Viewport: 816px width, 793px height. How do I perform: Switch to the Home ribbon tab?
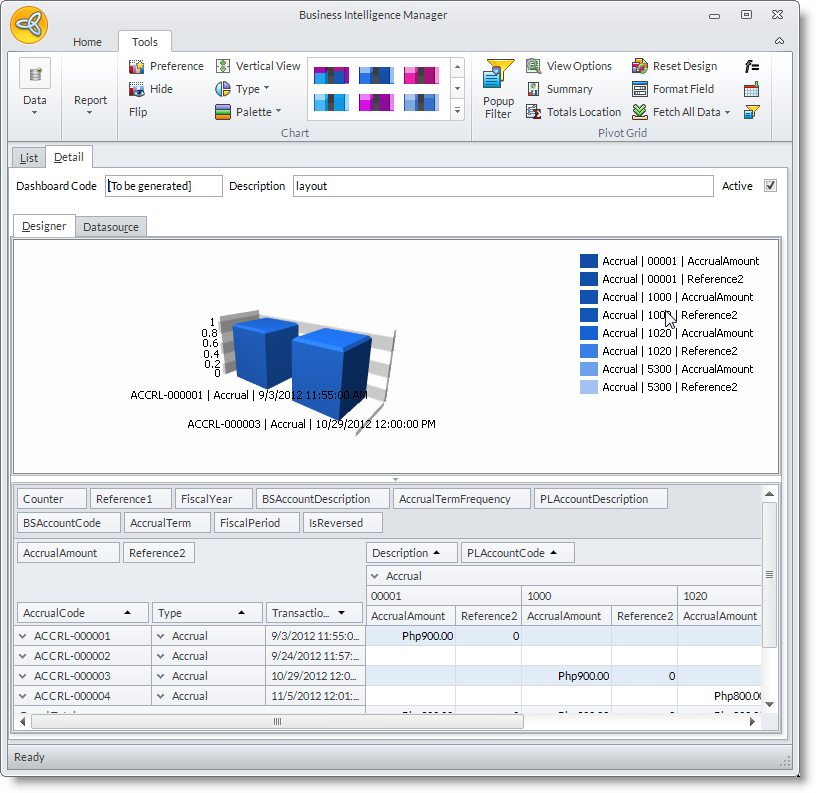[87, 42]
